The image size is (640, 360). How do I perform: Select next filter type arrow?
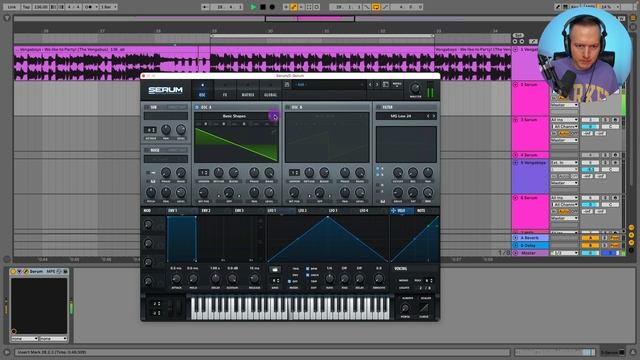coord(434,116)
